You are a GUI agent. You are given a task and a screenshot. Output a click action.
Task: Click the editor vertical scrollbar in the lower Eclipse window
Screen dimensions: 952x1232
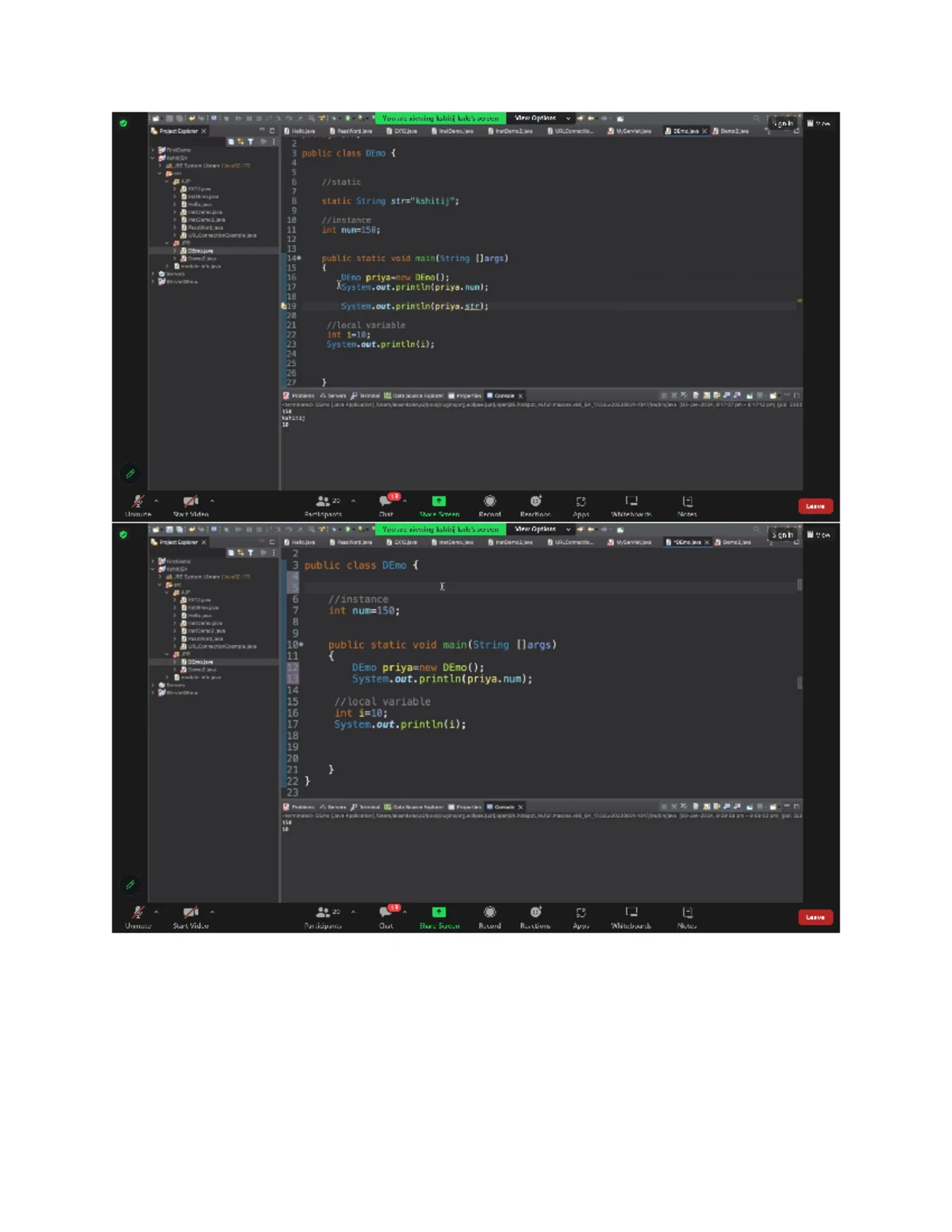(x=799, y=673)
